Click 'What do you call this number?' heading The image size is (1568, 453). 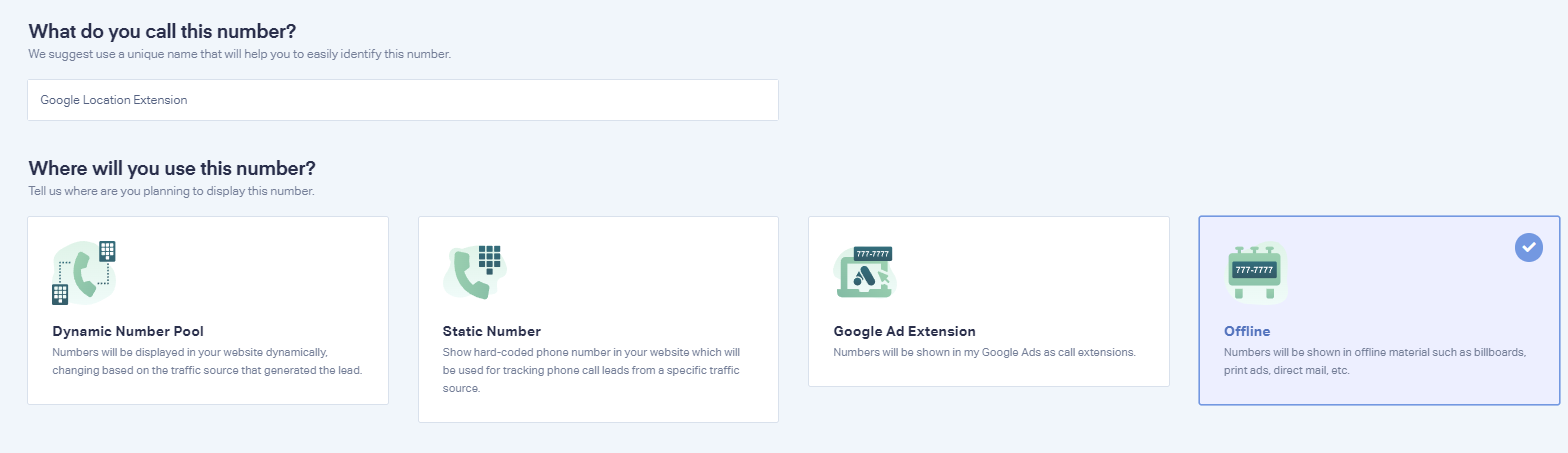pos(162,31)
